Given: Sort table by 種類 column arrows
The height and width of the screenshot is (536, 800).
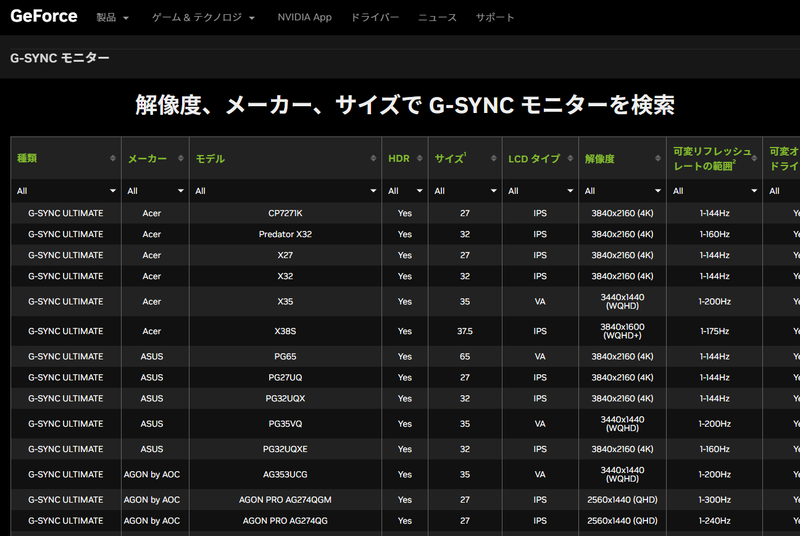Looking at the screenshot, I should 113,158.
